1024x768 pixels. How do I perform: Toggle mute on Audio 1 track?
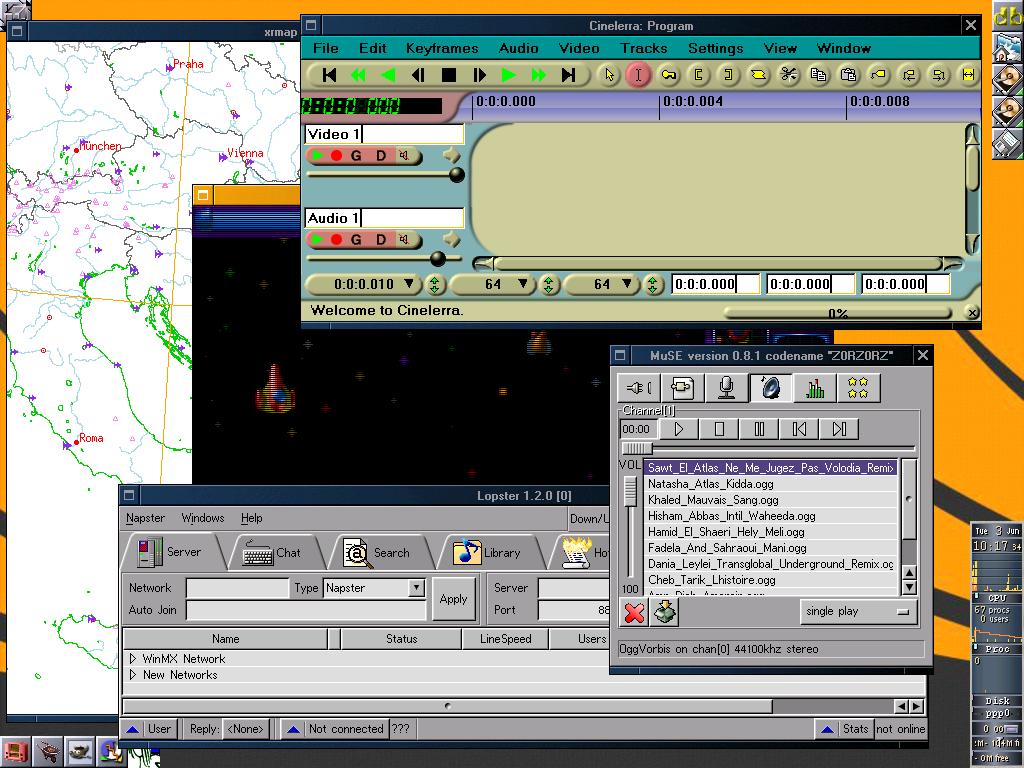pos(405,240)
